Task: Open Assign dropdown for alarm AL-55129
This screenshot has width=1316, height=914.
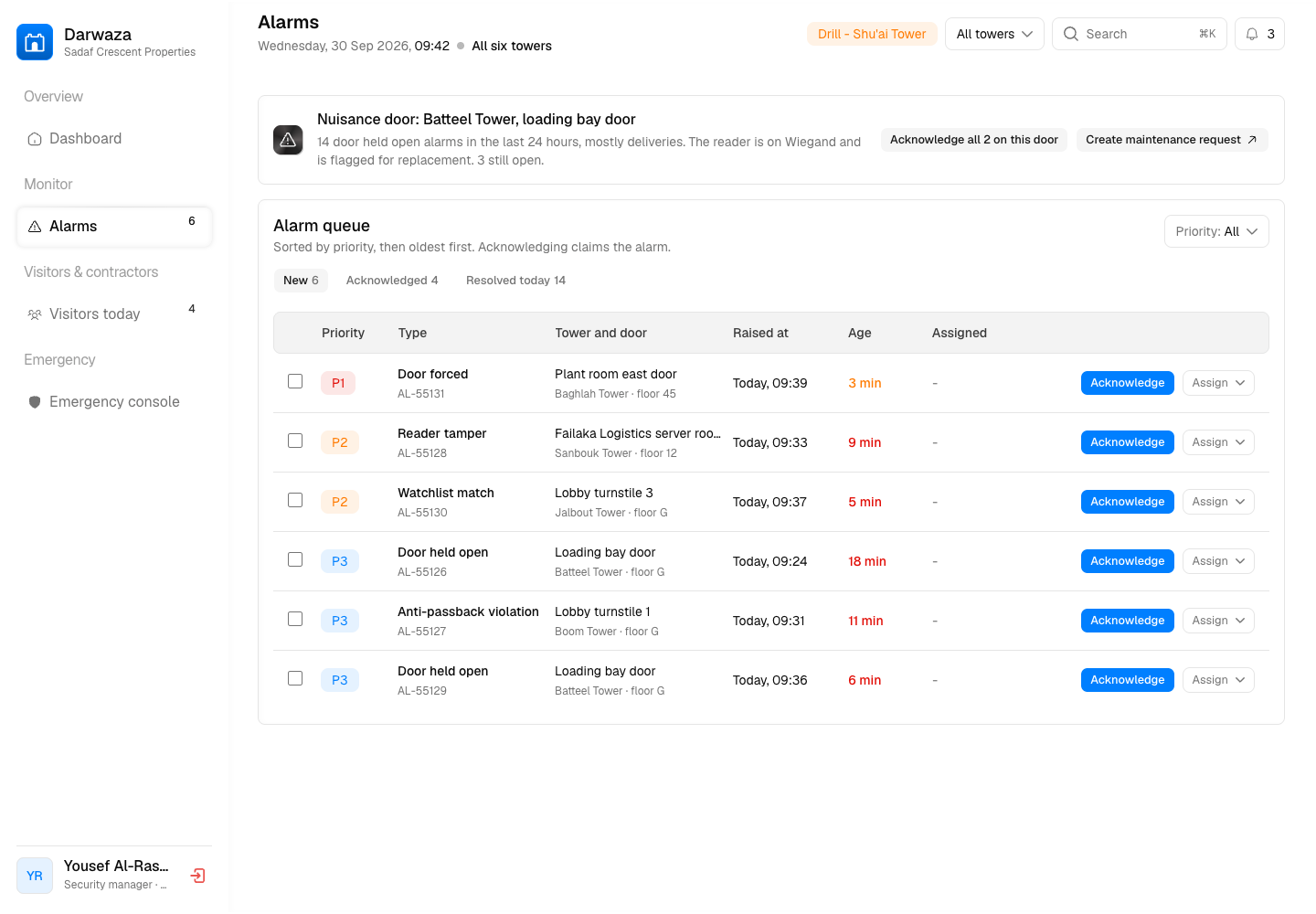Action: 1218,680
